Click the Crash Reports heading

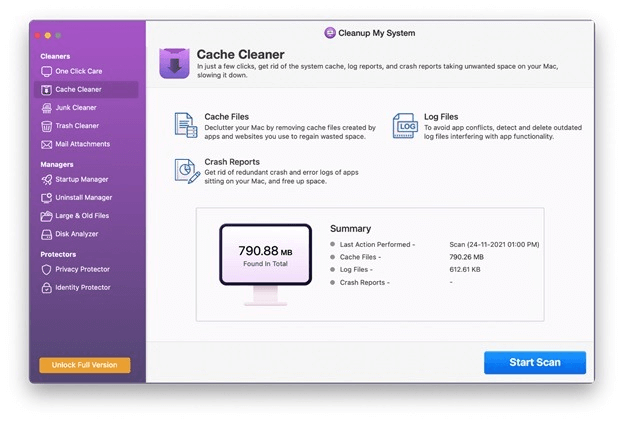click(x=232, y=162)
